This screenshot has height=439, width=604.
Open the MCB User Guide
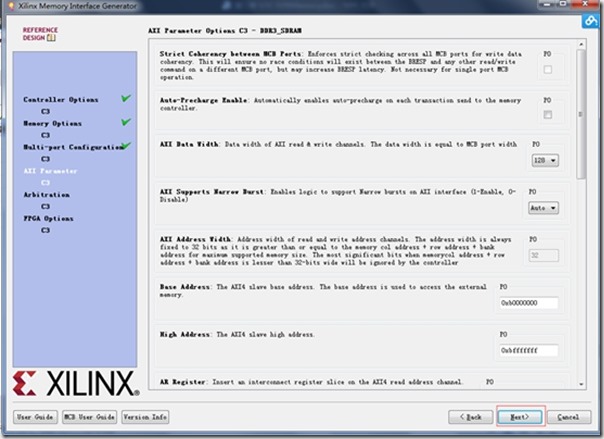pyautogui.click(x=89, y=417)
